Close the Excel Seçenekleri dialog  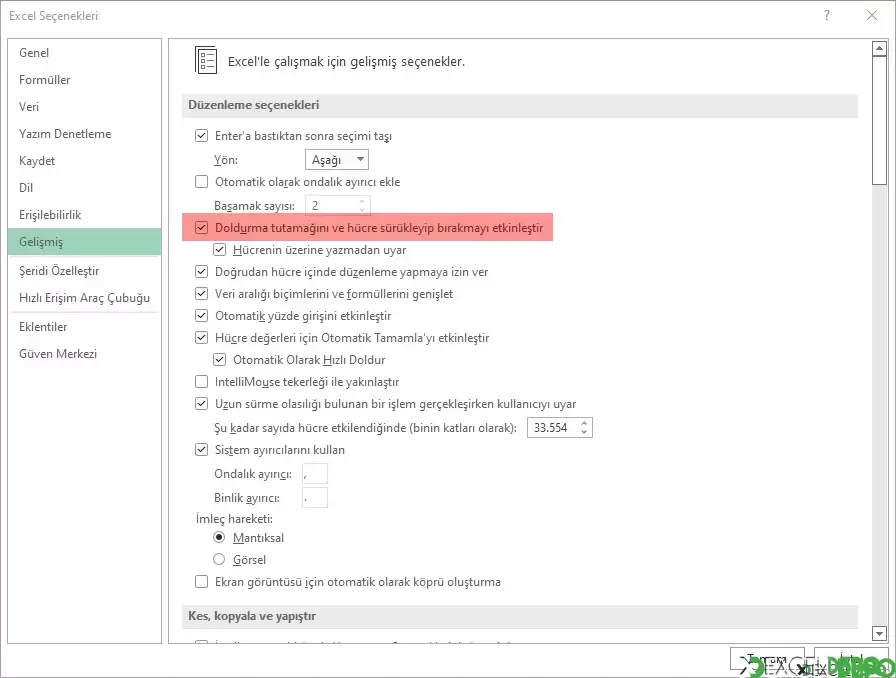(871, 15)
